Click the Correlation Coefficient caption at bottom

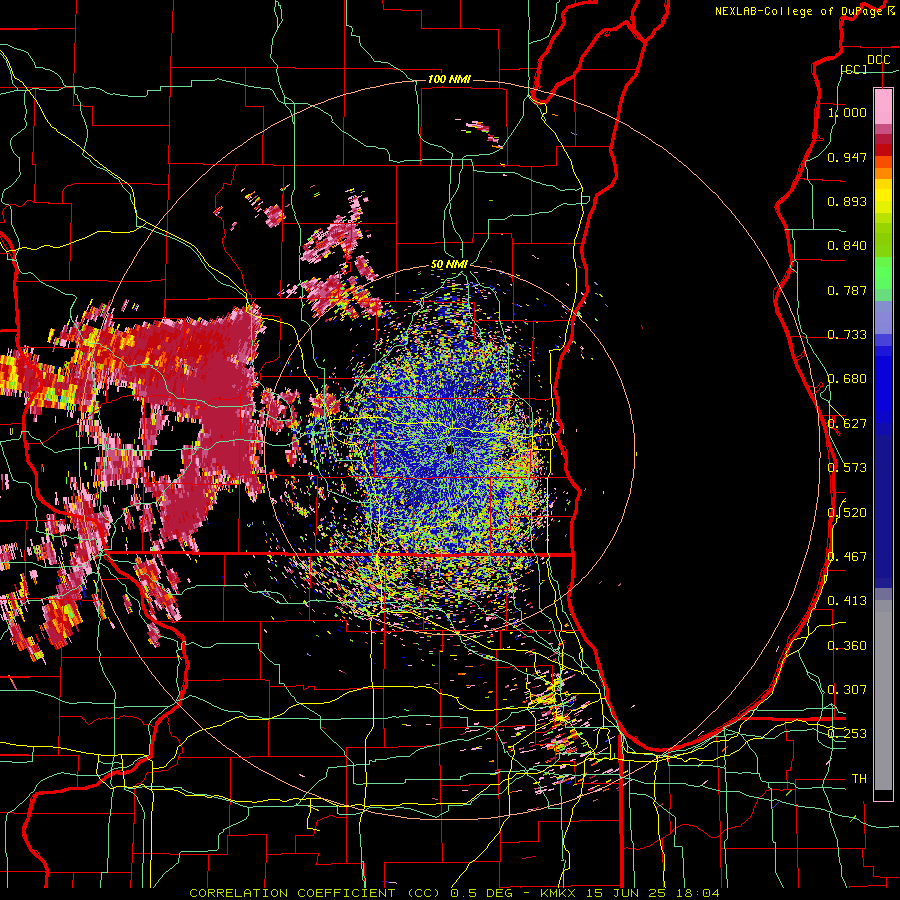[x=454, y=893]
